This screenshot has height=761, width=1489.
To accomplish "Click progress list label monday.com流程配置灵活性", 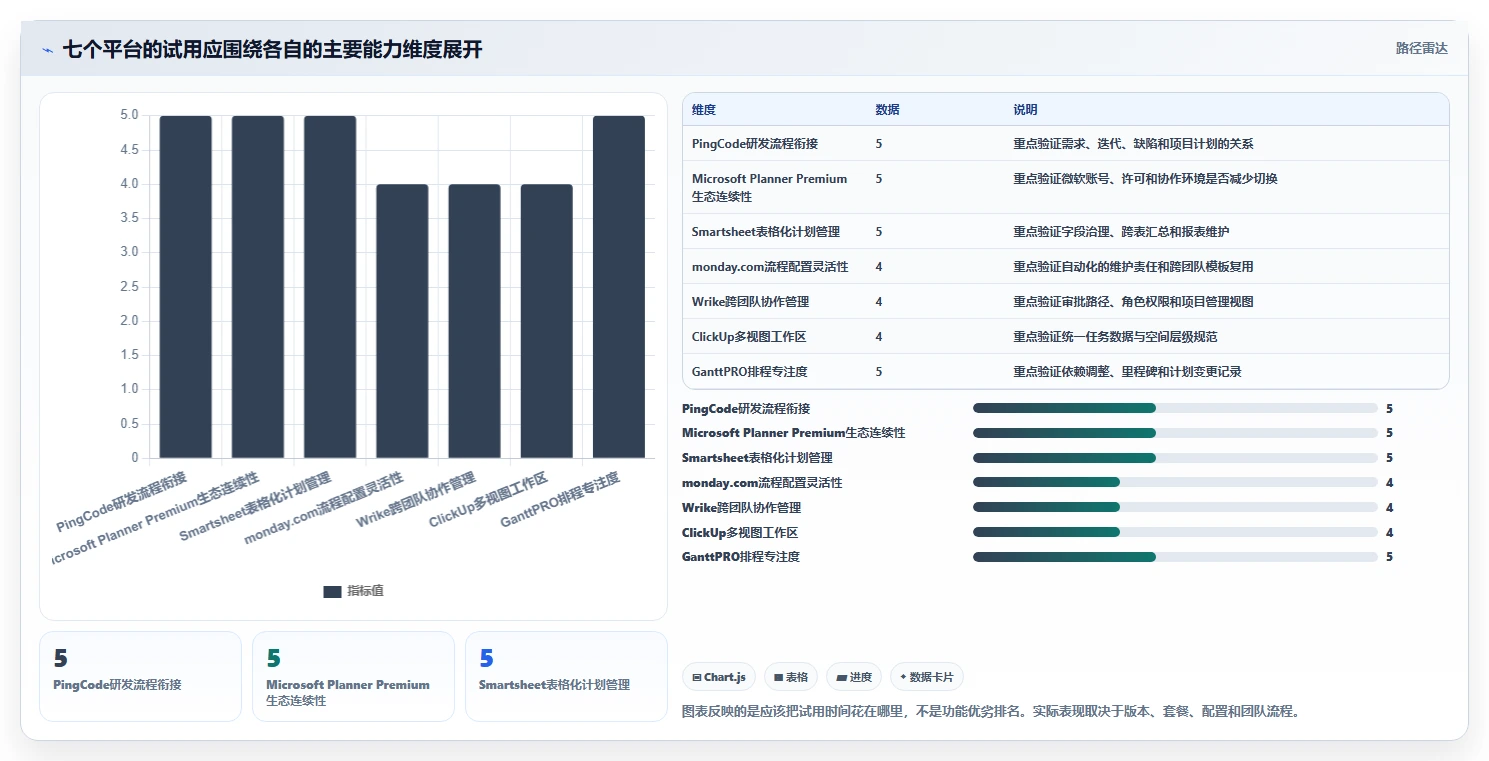I will click(x=762, y=483).
